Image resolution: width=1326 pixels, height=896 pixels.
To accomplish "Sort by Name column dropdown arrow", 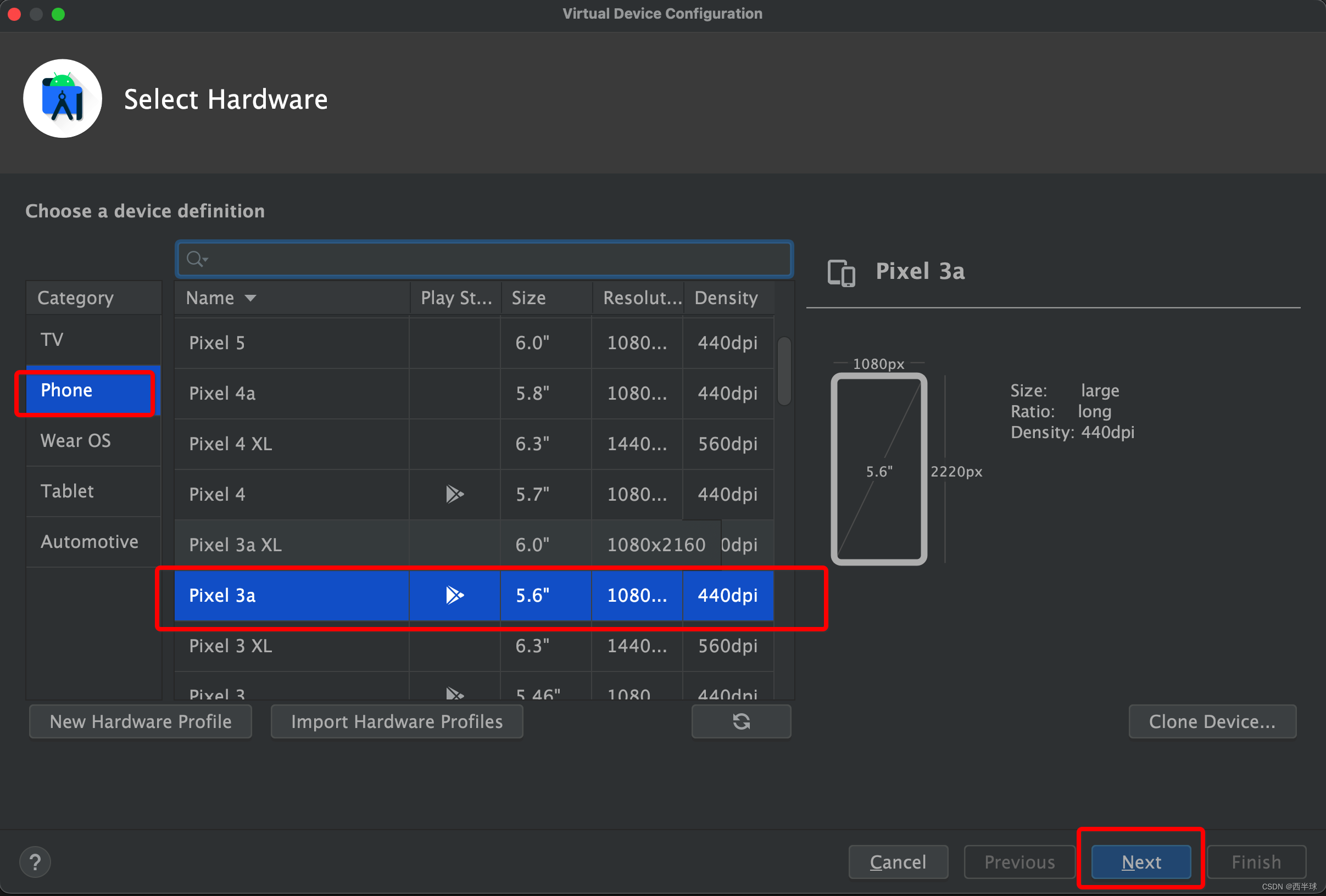I will click(250, 298).
